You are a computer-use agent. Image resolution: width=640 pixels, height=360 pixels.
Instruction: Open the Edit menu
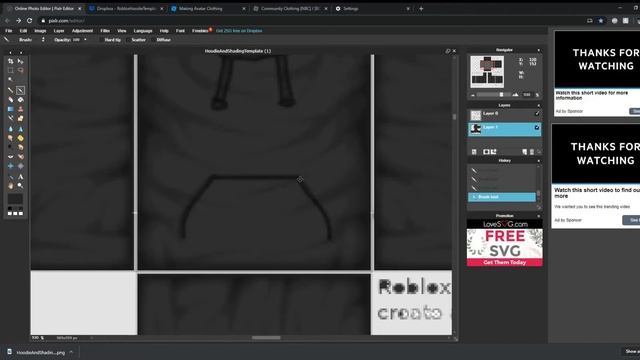coord(23,31)
